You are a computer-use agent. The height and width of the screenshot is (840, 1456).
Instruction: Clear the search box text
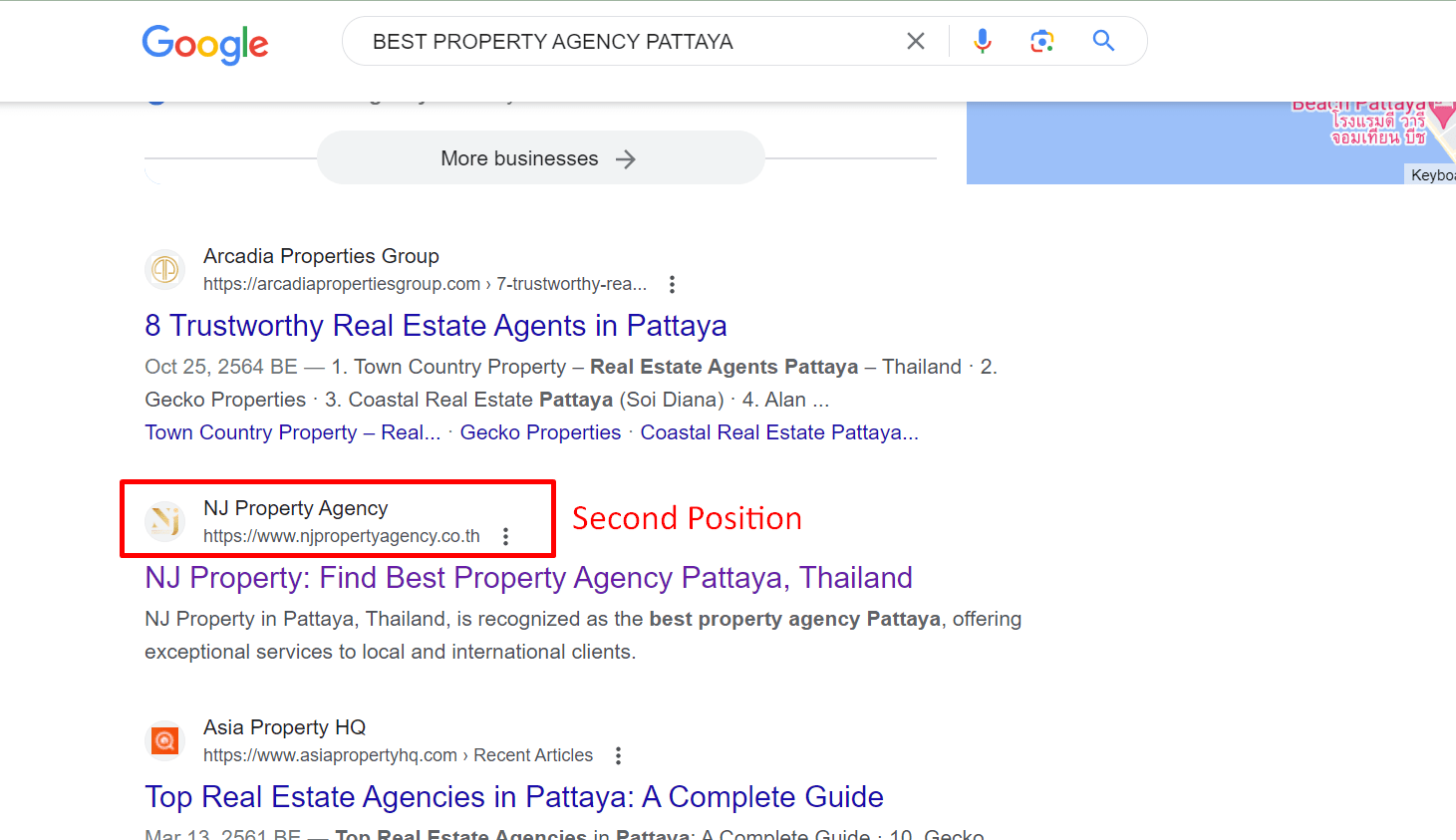[x=915, y=41]
